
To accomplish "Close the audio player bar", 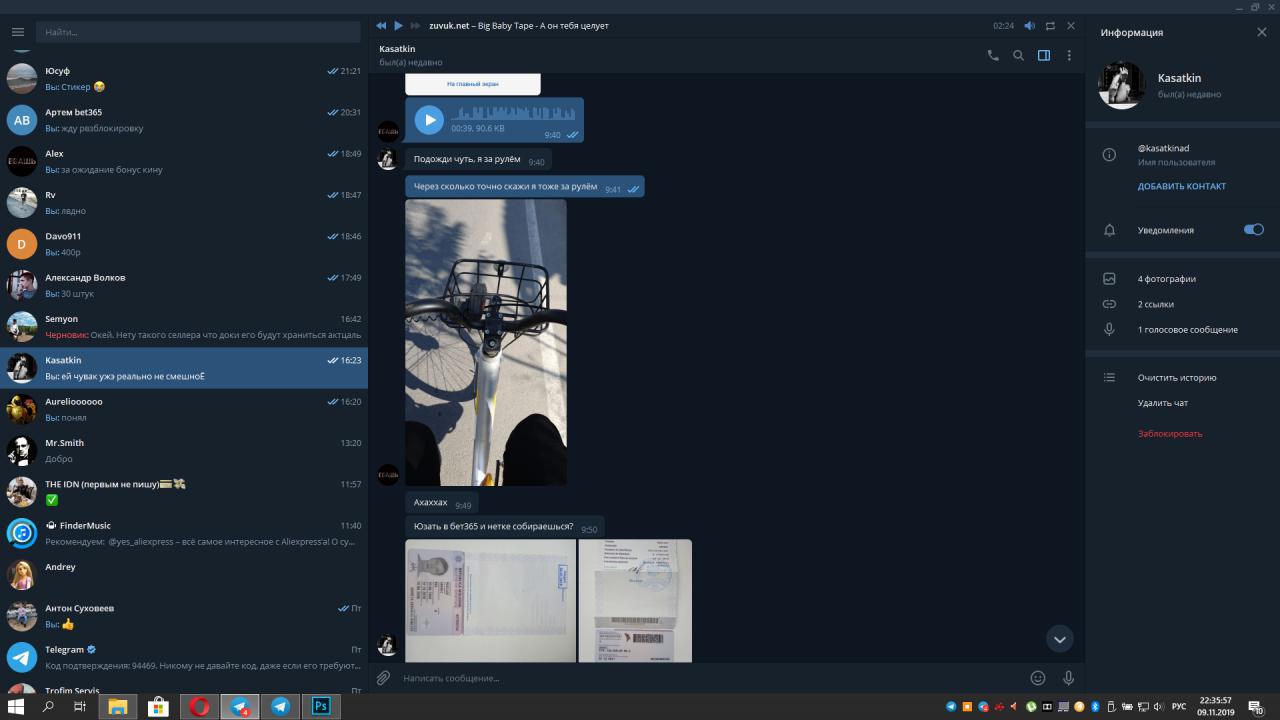I will 1071,25.
